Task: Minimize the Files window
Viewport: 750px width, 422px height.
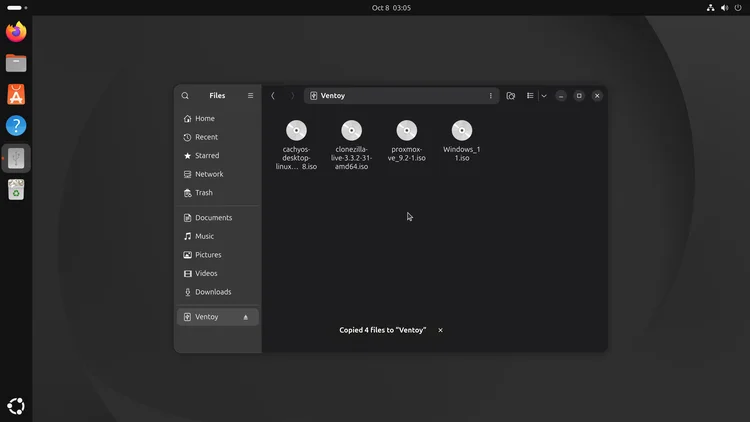Action: point(561,96)
